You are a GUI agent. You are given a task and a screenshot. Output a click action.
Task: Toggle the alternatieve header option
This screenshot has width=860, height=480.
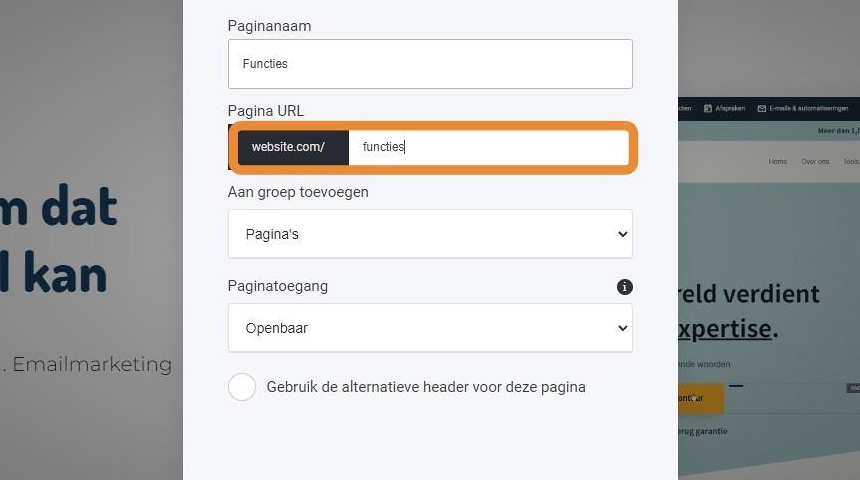pyautogui.click(x=242, y=387)
